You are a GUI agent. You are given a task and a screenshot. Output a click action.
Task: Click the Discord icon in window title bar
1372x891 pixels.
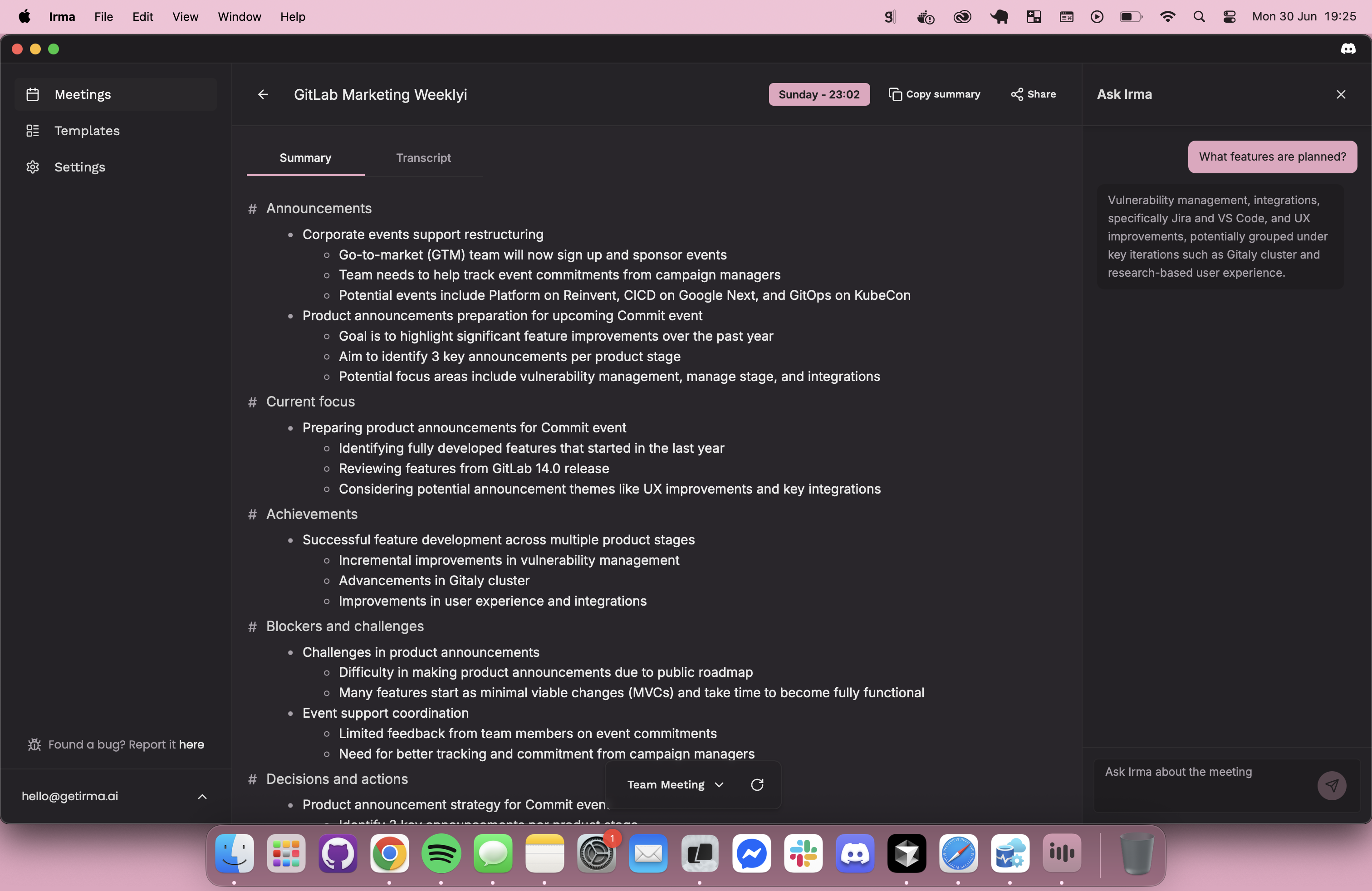click(1348, 49)
